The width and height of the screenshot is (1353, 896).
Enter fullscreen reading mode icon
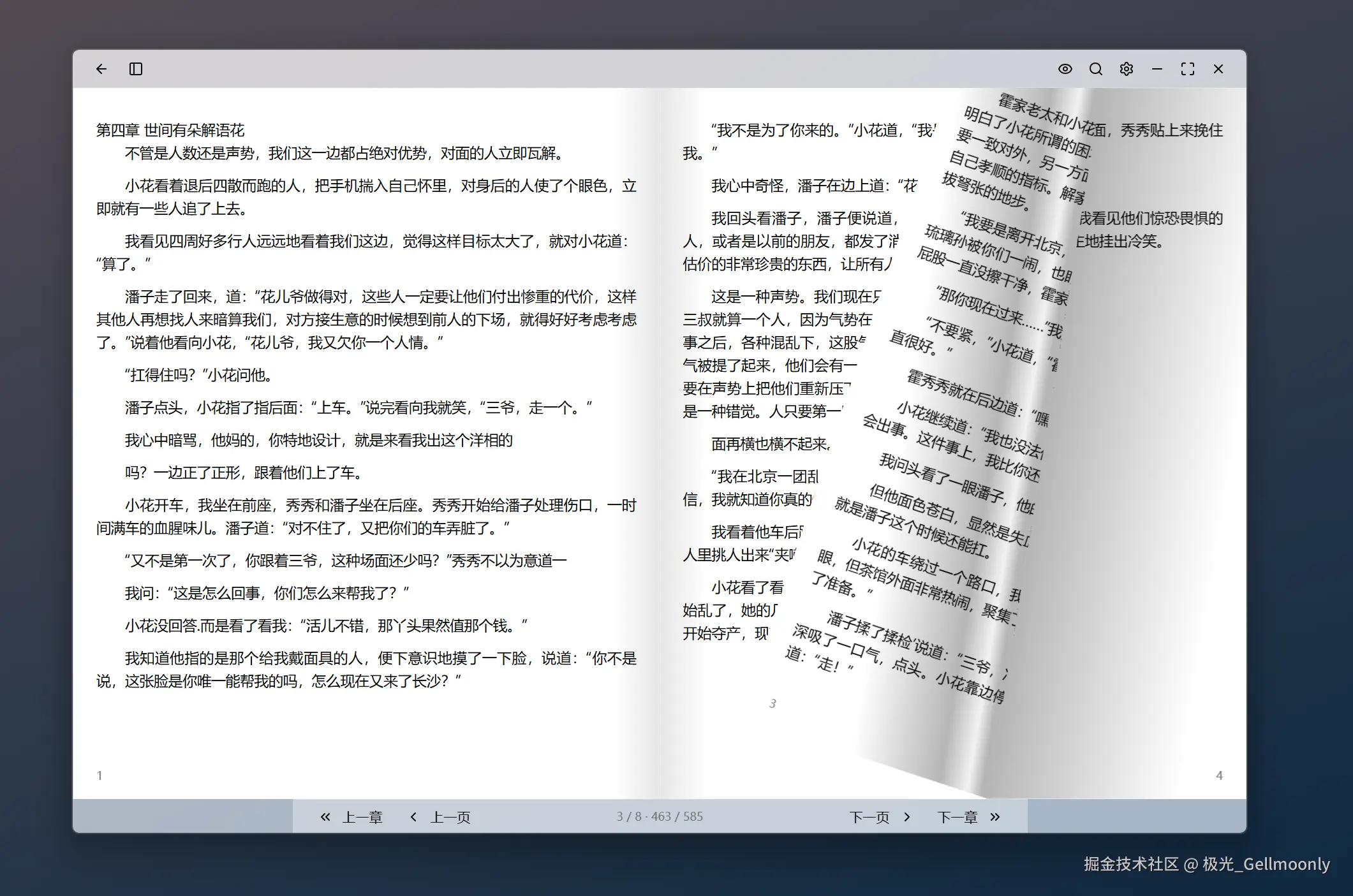1187,69
